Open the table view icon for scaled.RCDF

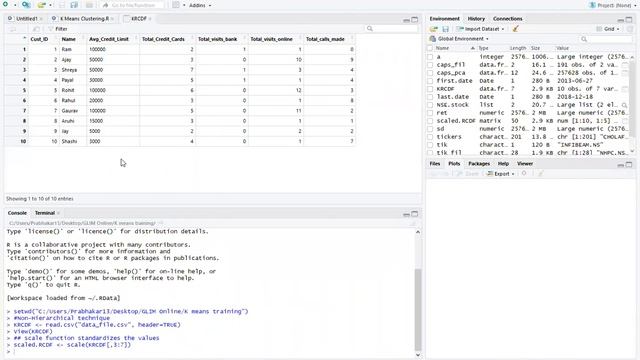(625, 121)
